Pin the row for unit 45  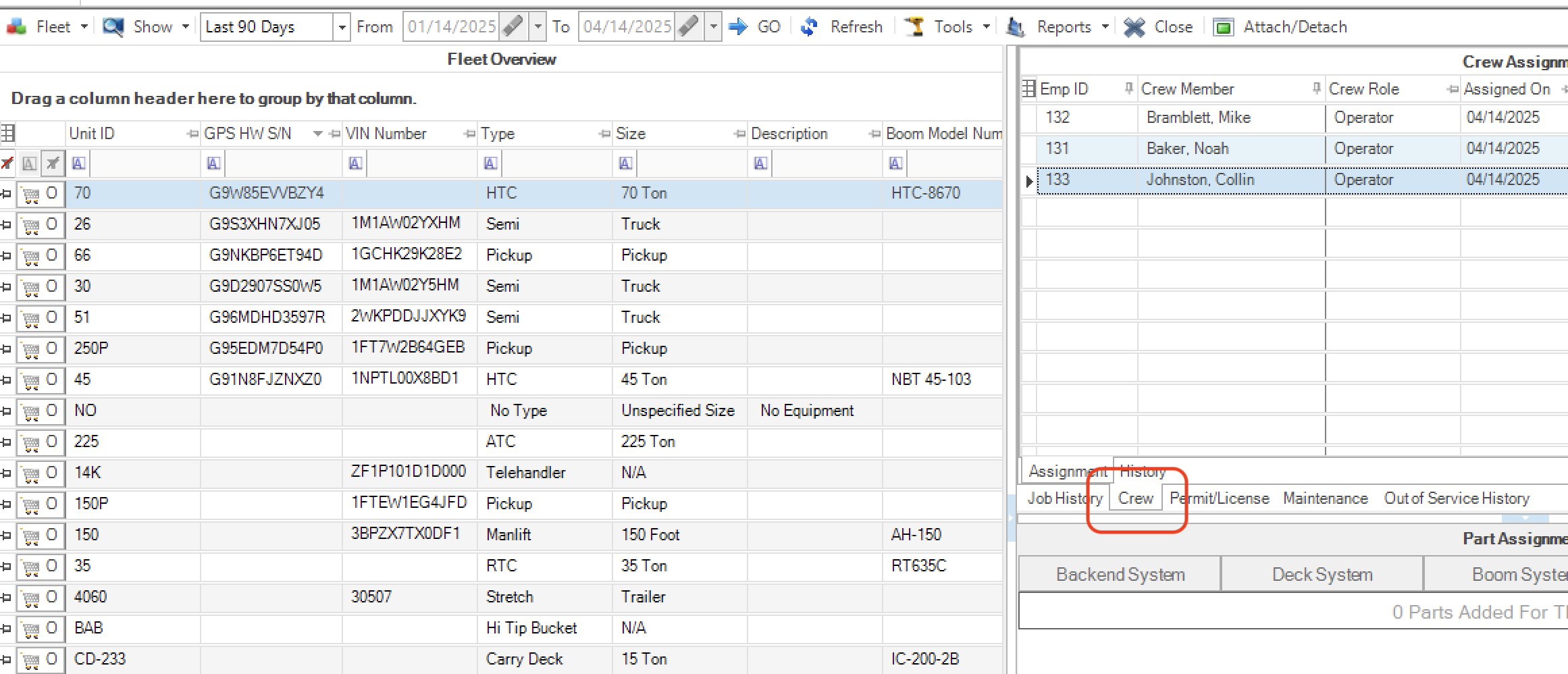6,380
